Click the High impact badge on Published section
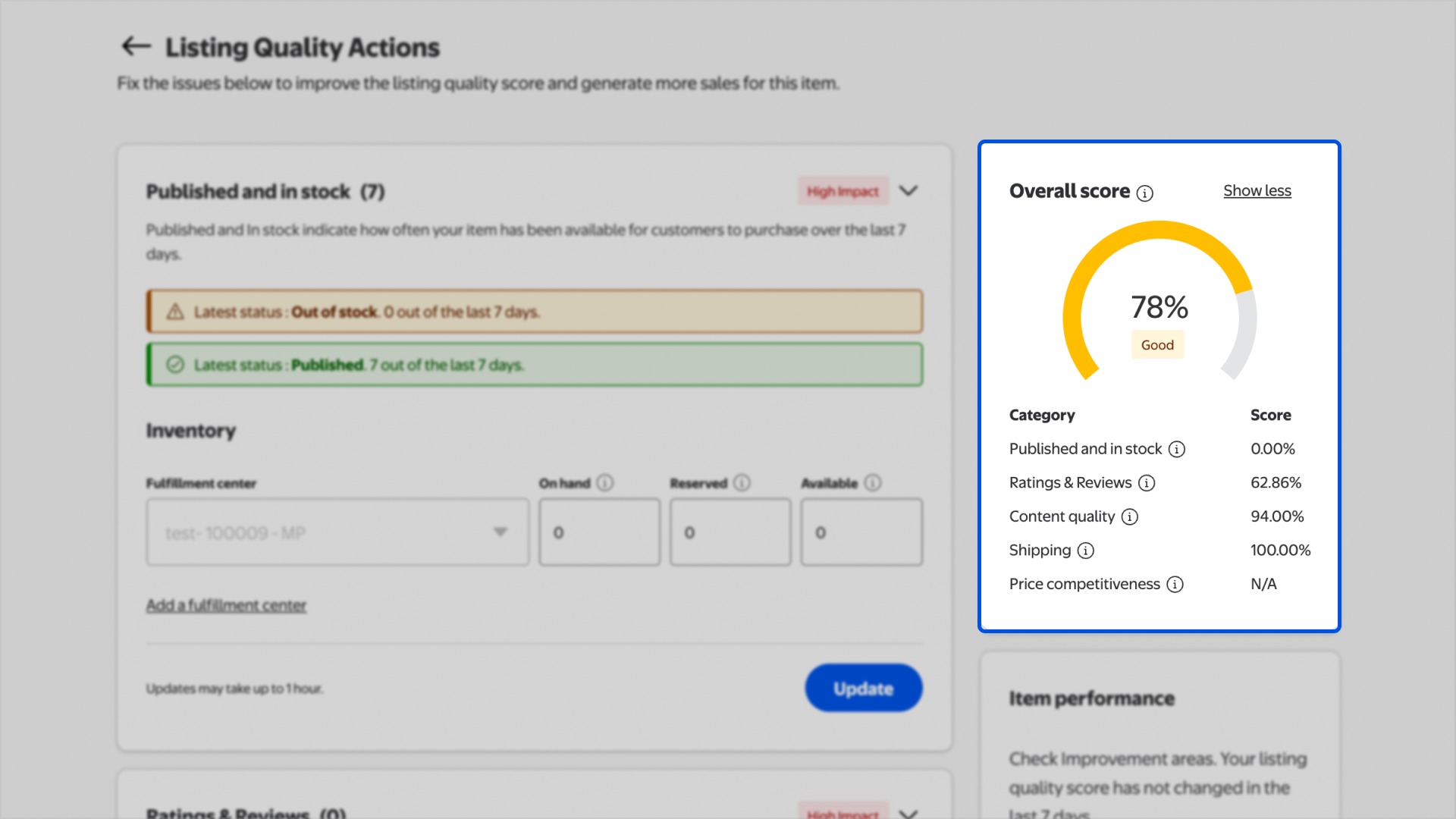 point(843,191)
